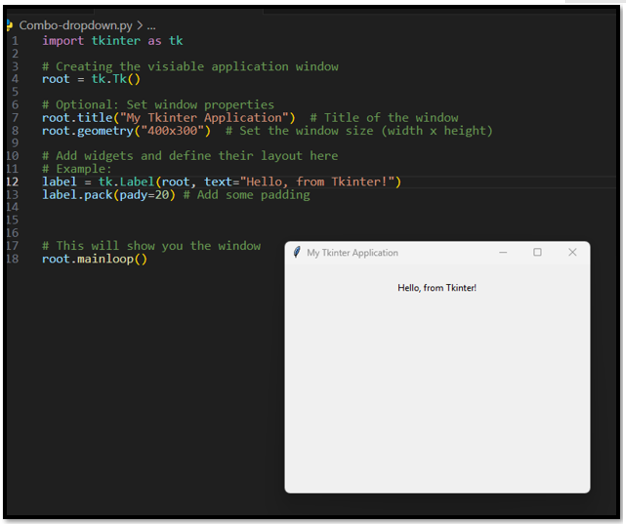Open the breadcrumb ellipsis symbol list
626x524 pixels.
(x=151, y=24)
